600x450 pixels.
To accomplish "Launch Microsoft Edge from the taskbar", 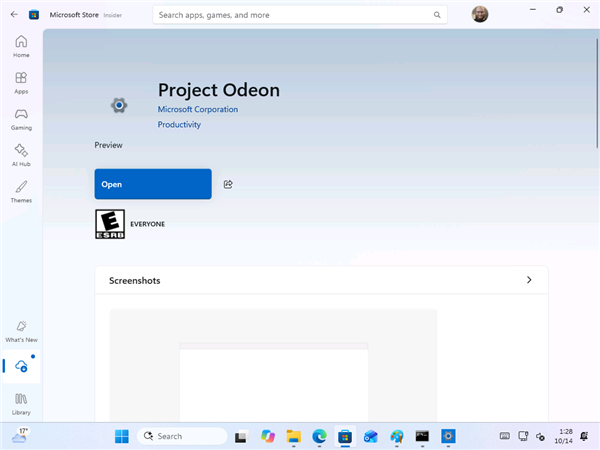I will (319, 436).
